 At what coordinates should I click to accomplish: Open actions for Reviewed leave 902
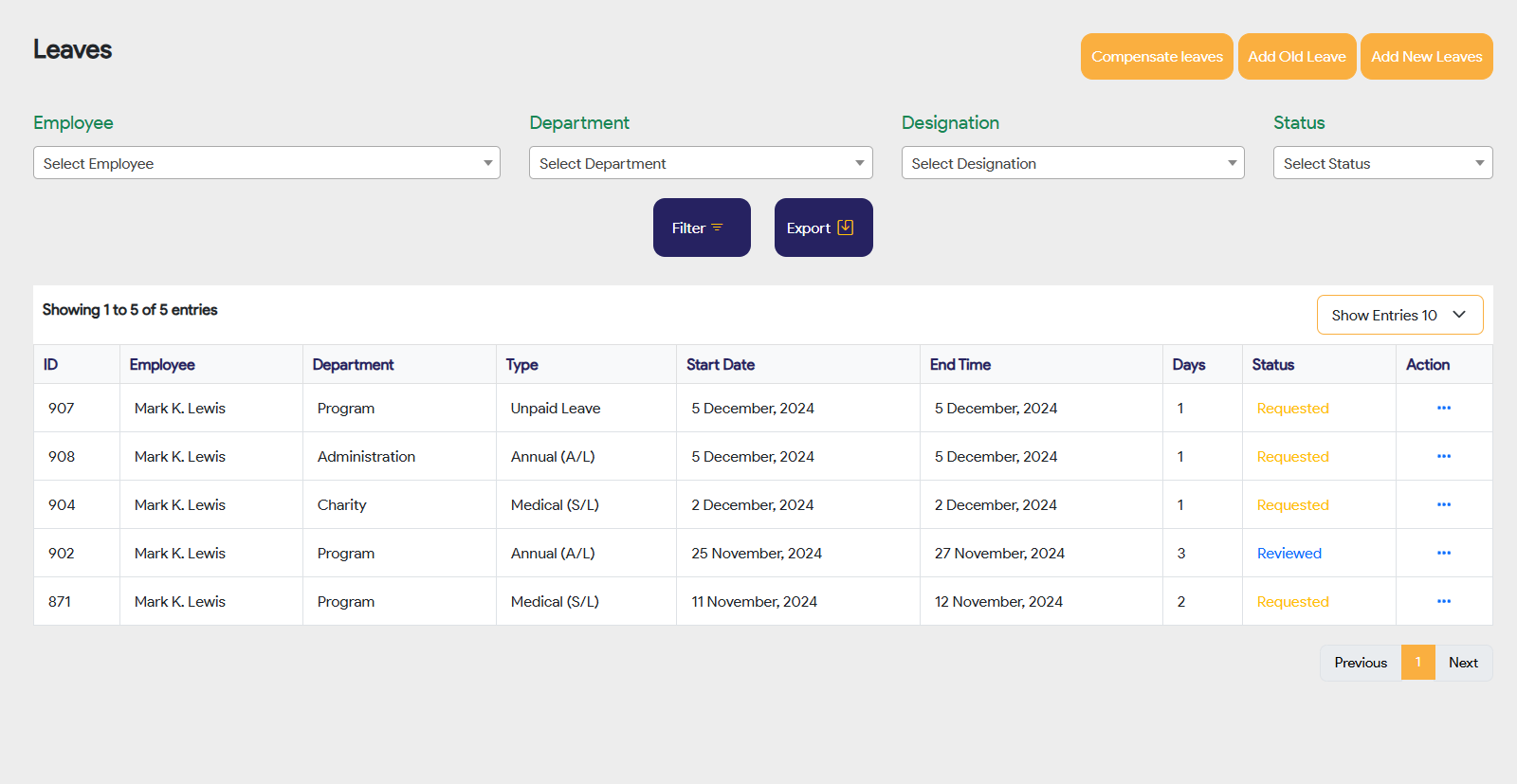pos(1443,553)
